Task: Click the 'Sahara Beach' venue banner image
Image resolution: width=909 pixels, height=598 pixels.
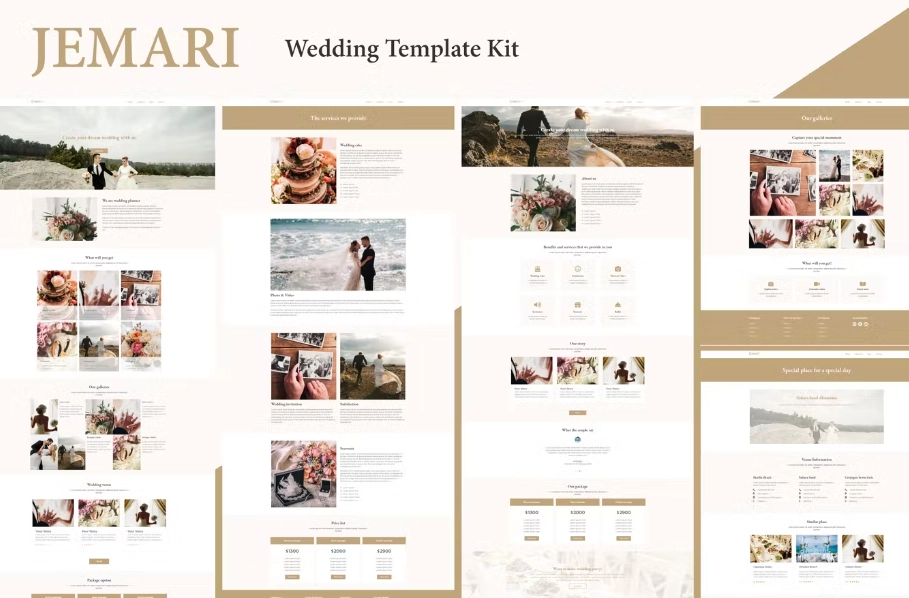Action: (816, 416)
